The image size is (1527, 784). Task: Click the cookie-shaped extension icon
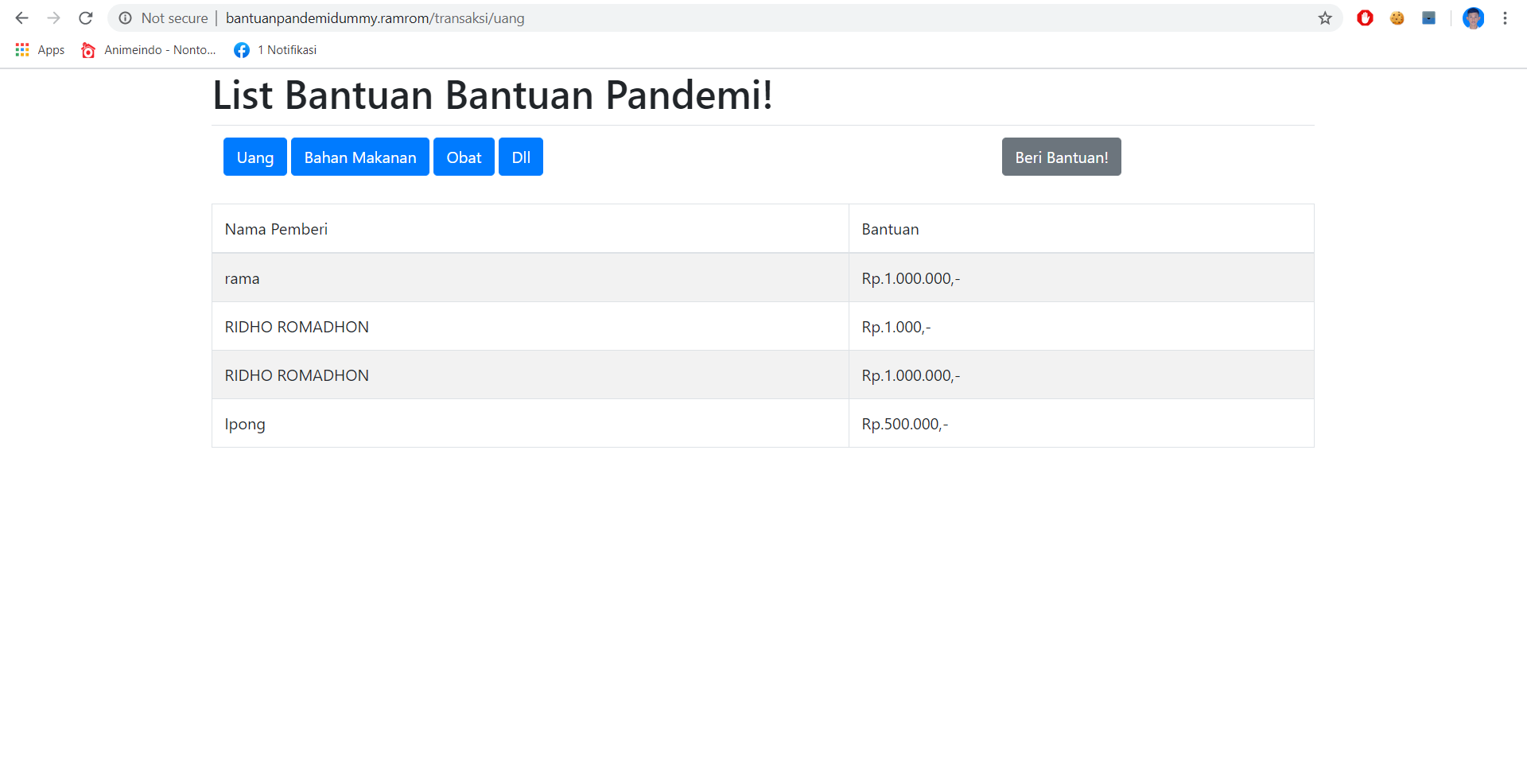pyautogui.click(x=1397, y=17)
